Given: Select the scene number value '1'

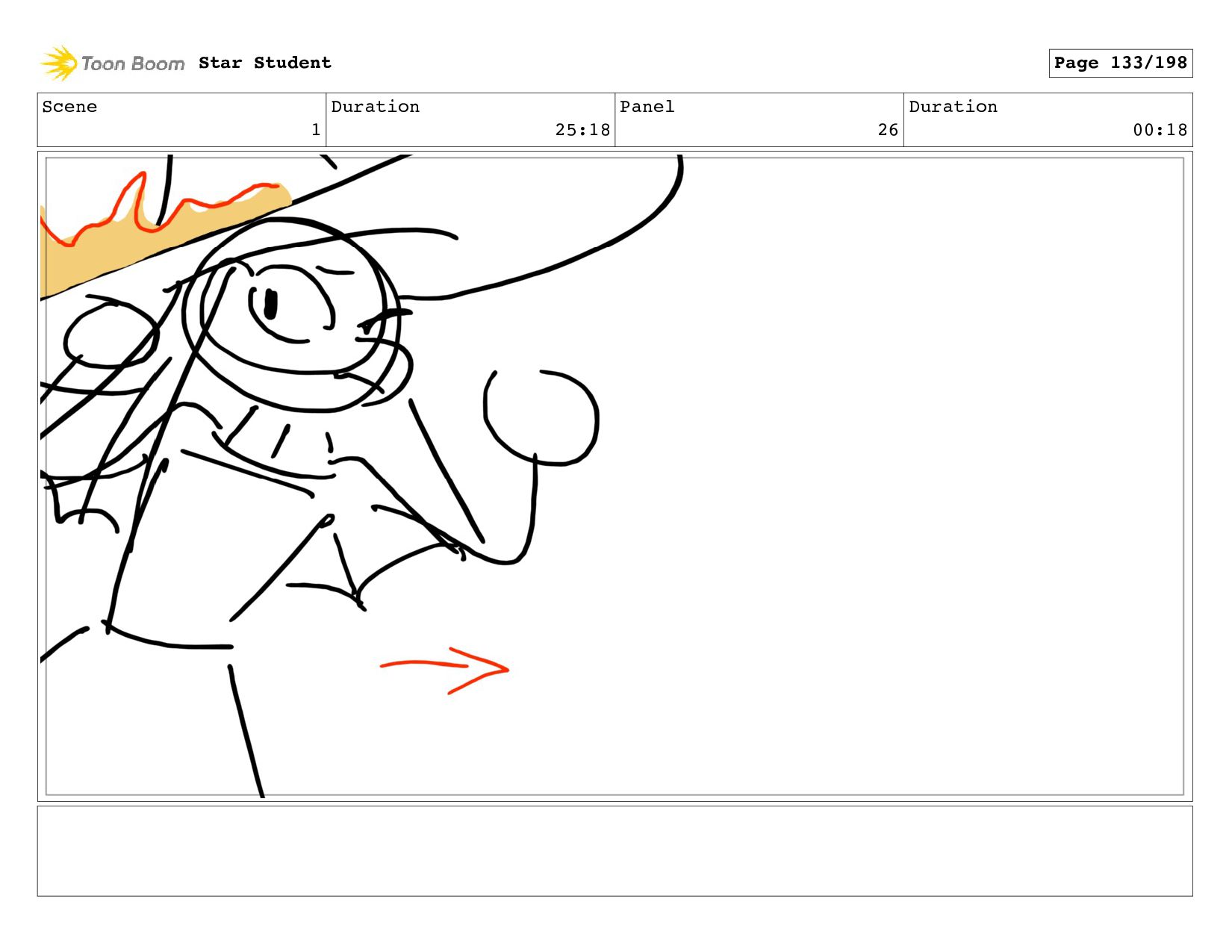Looking at the screenshot, I should (316, 130).
